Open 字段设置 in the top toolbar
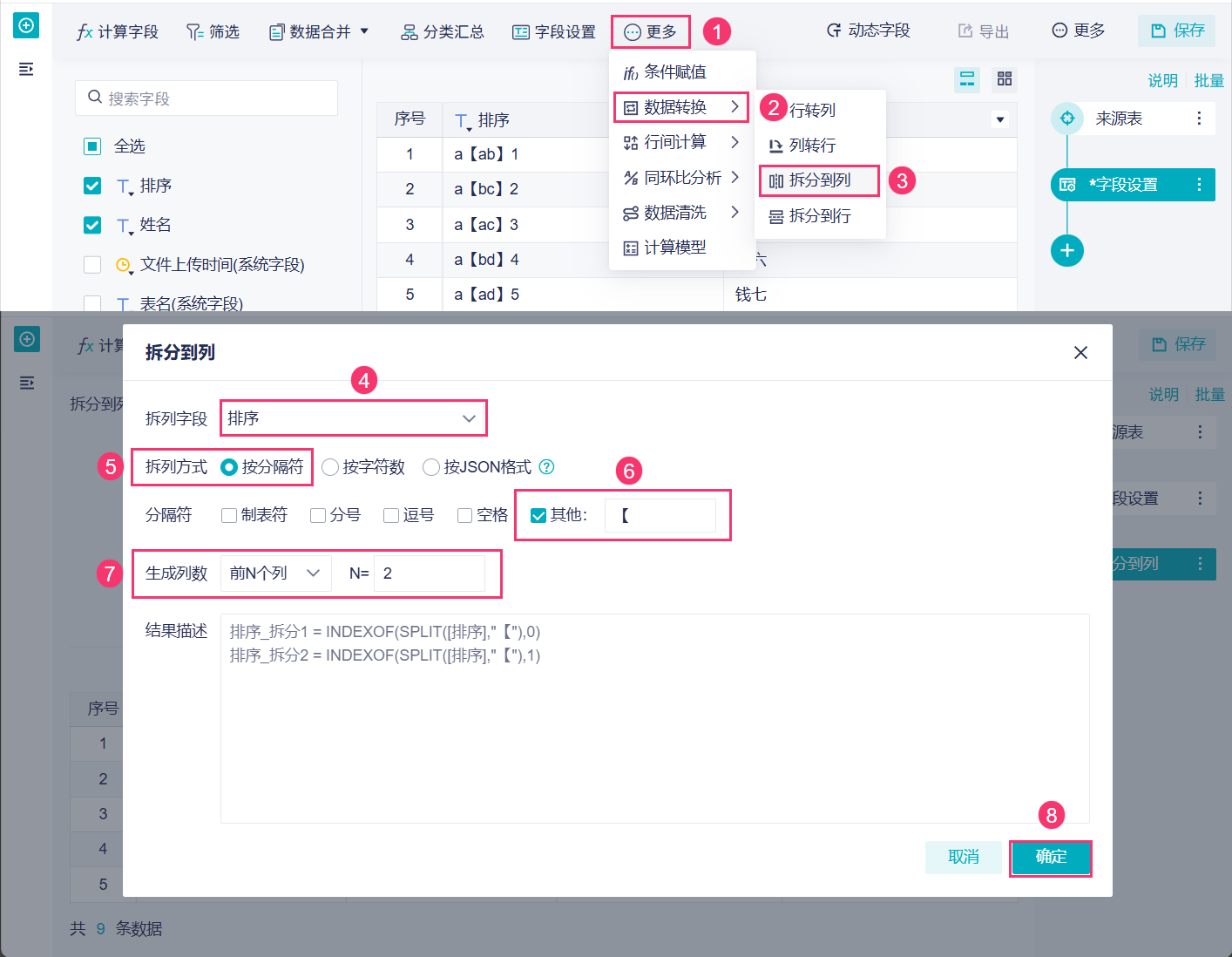The width and height of the screenshot is (1232, 957). (x=553, y=32)
